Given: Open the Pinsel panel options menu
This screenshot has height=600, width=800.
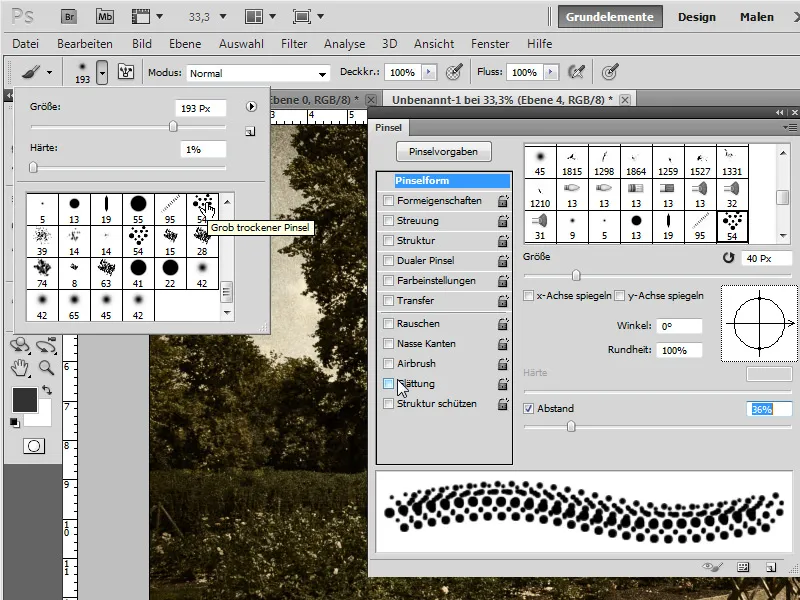Looking at the screenshot, I should (x=790, y=127).
